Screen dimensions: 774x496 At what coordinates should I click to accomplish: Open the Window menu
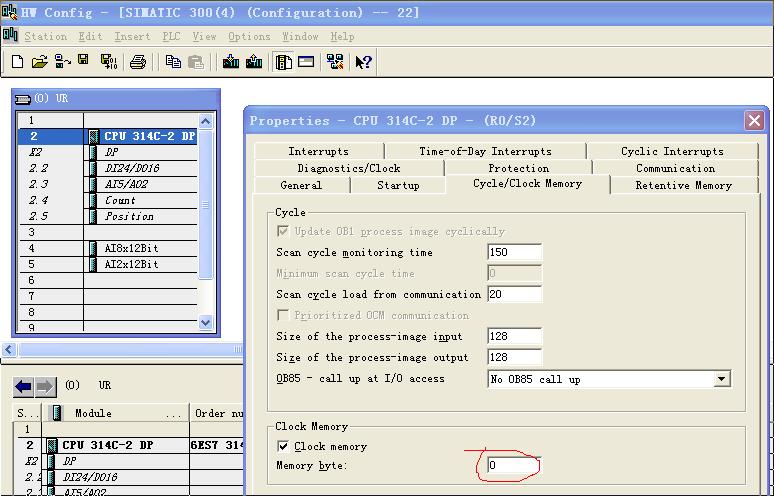[x=301, y=37]
